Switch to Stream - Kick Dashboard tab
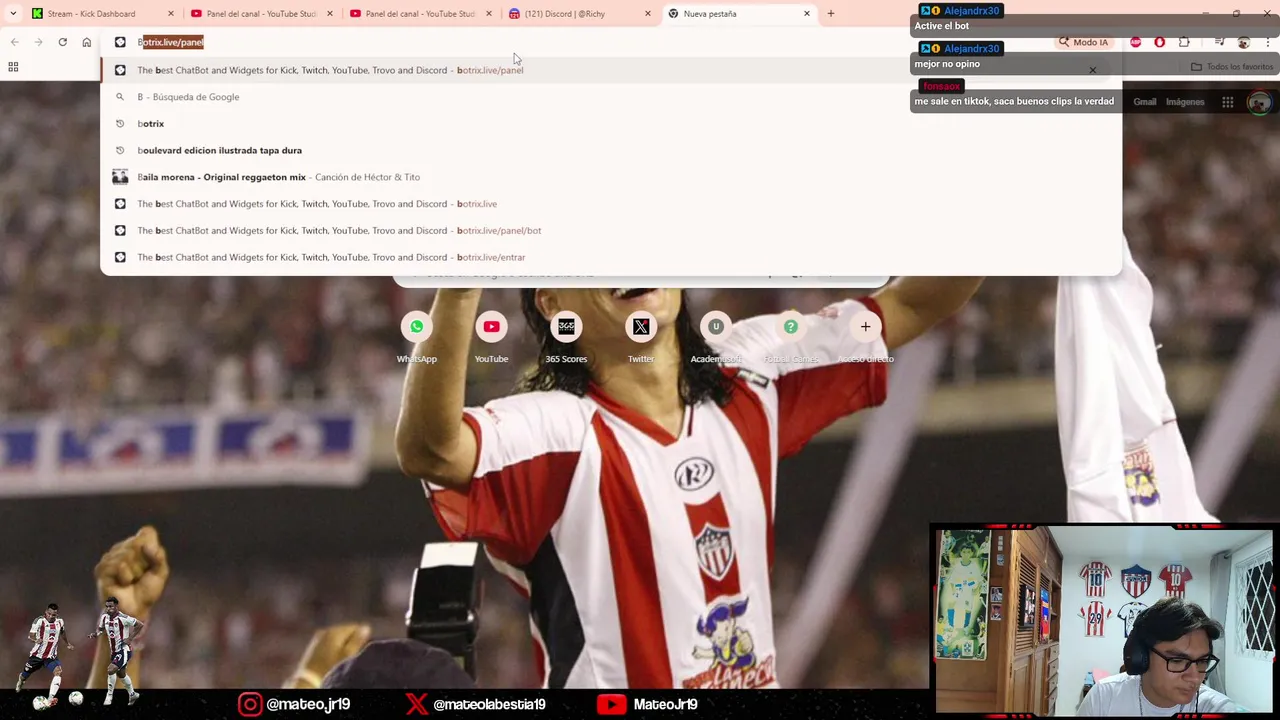Image resolution: width=1280 pixels, height=720 pixels. coord(91,14)
